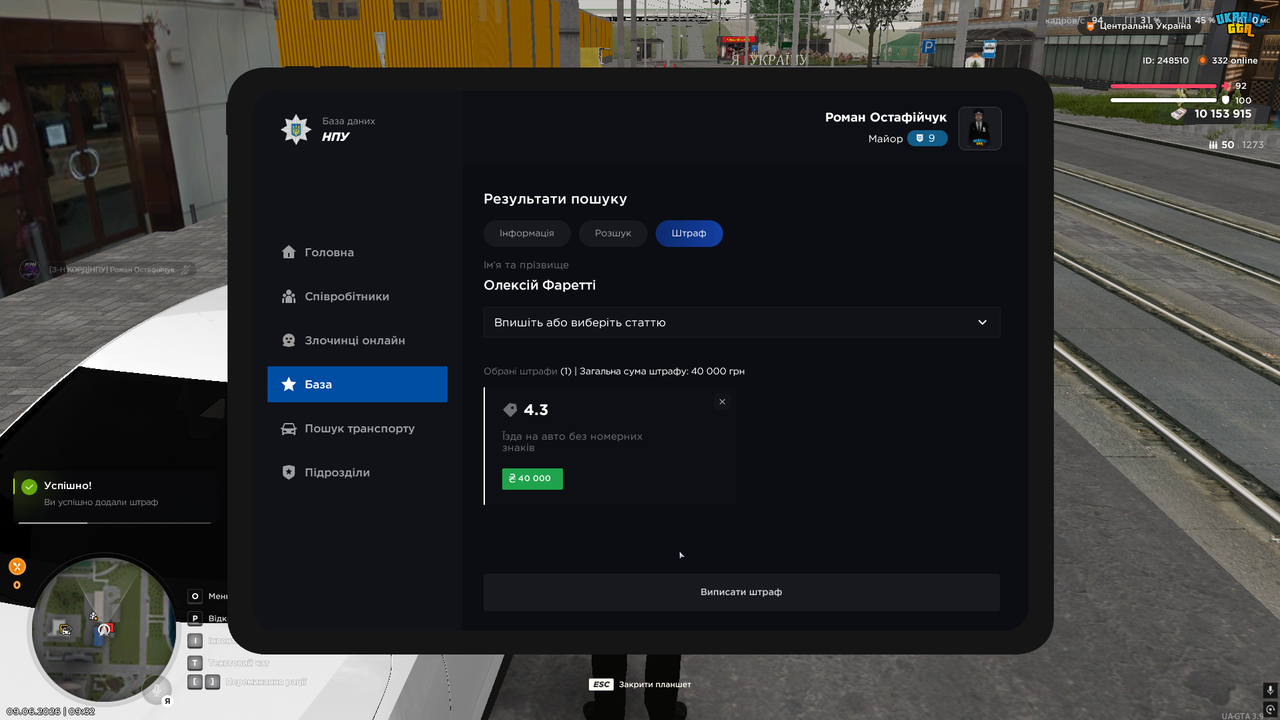1280x720 pixels.
Task: Click the green checkmark in the Успішно notification
Action: 29,486
